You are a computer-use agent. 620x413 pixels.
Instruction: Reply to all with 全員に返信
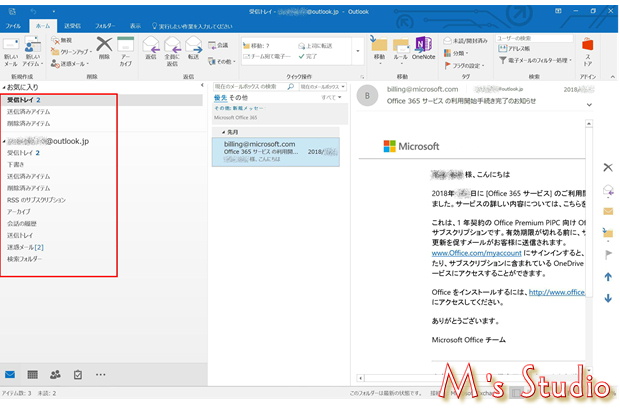pyautogui.click(x=172, y=51)
